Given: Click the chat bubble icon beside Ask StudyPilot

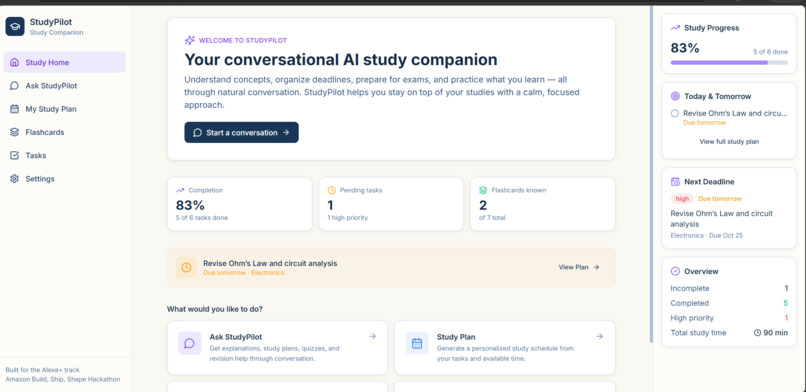Looking at the screenshot, I should point(14,86).
